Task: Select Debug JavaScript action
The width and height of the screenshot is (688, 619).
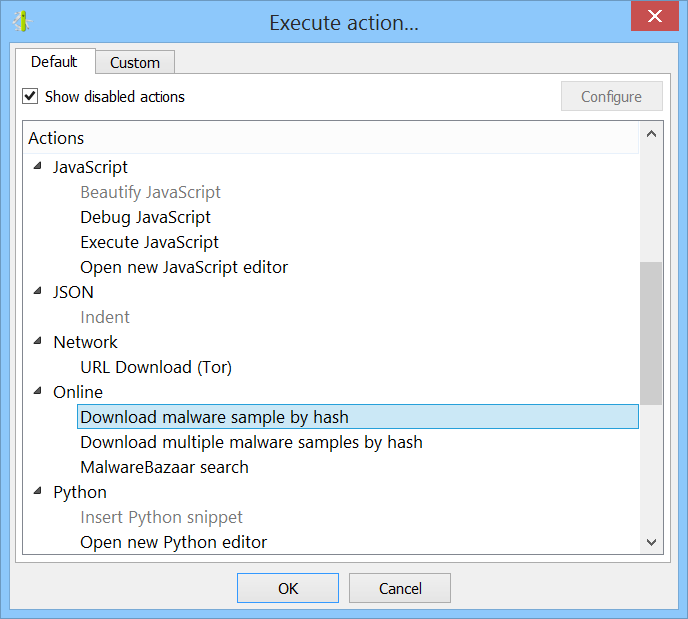Action: coord(145,217)
